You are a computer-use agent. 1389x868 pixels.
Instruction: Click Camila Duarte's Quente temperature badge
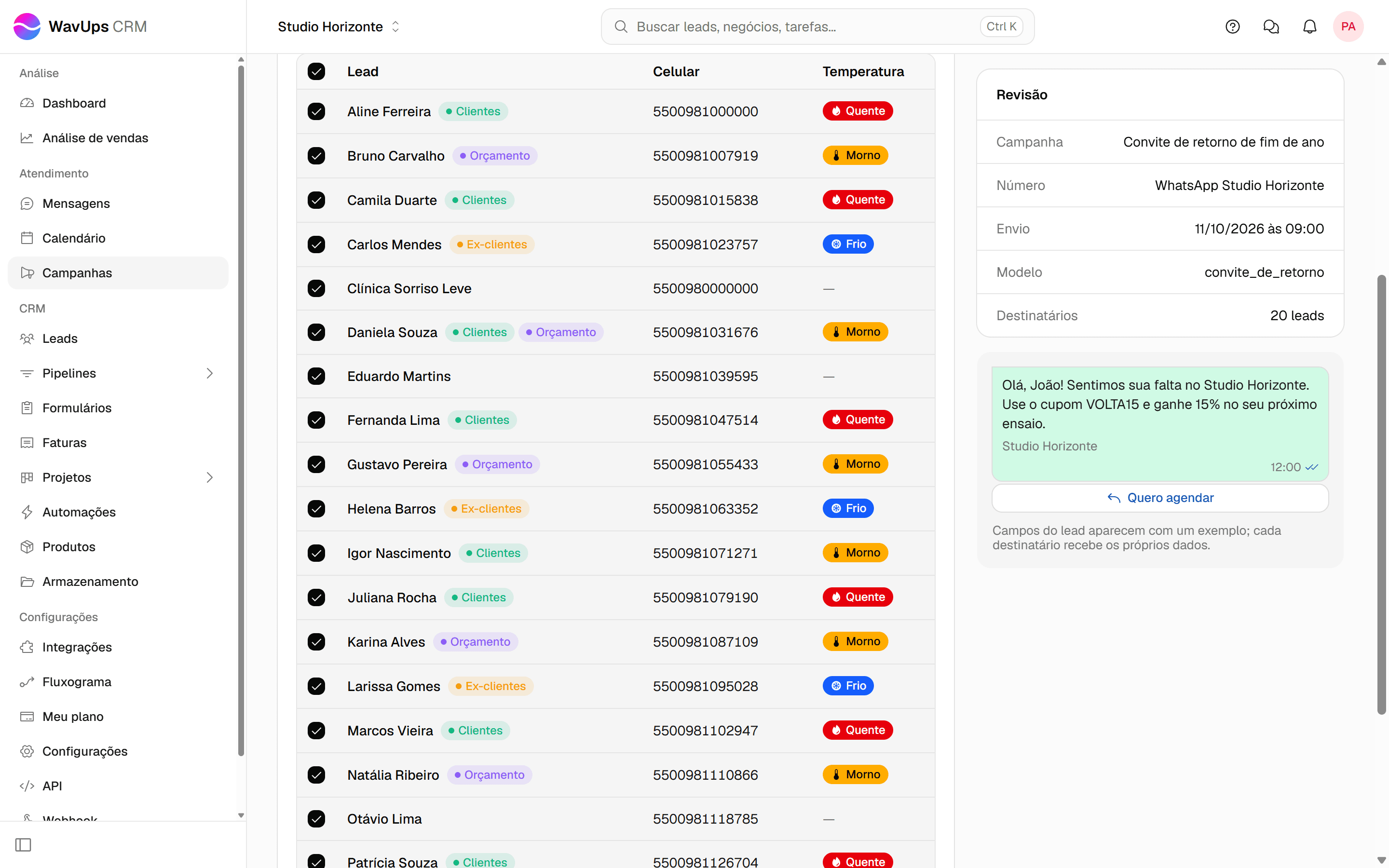858,200
